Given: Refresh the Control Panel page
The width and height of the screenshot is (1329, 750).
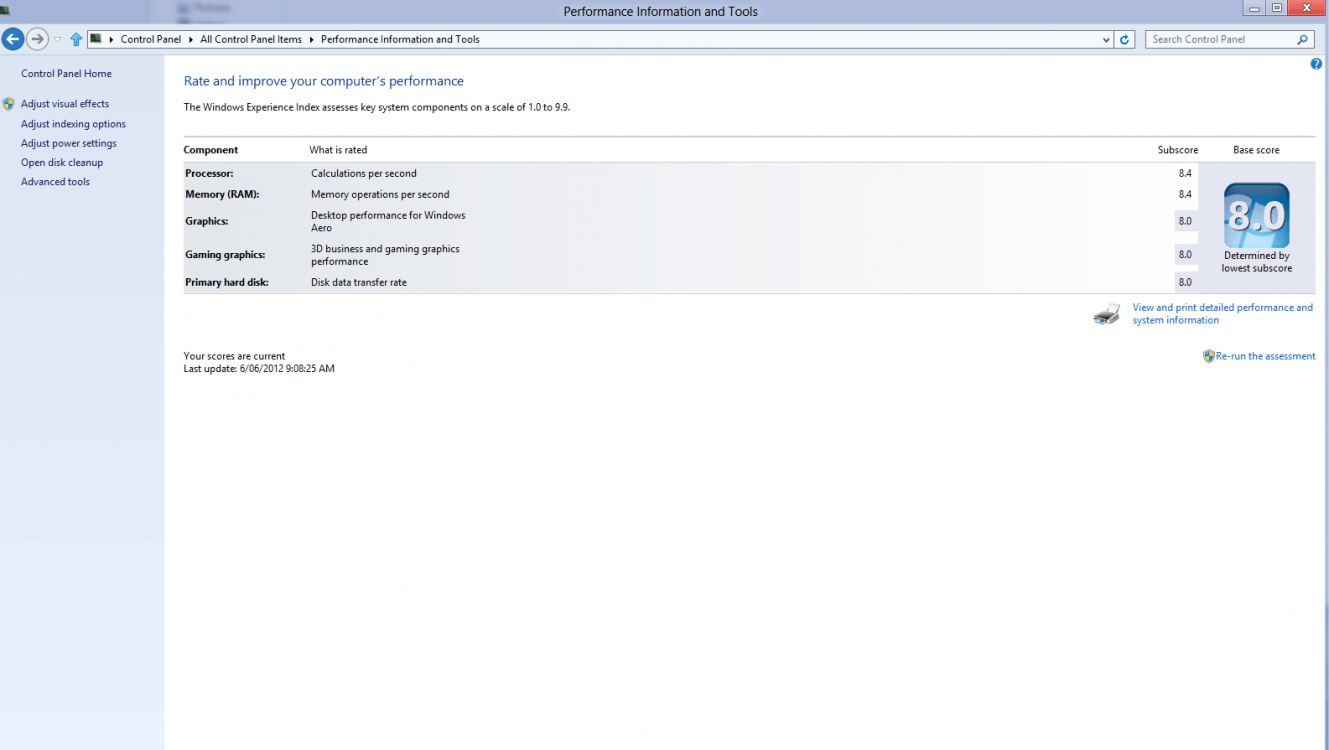Looking at the screenshot, I should coord(1125,40).
